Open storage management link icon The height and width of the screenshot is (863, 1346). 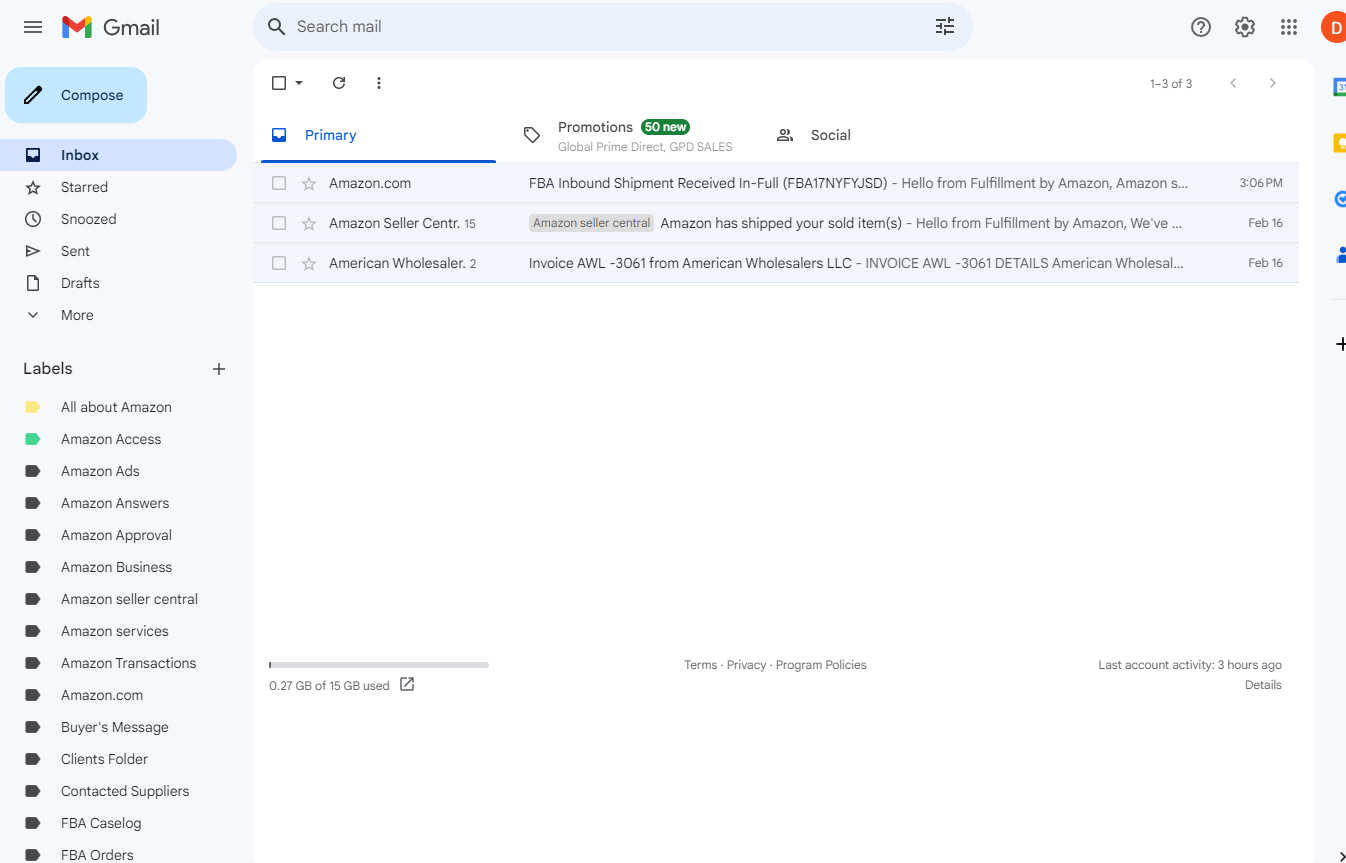point(407,685)
